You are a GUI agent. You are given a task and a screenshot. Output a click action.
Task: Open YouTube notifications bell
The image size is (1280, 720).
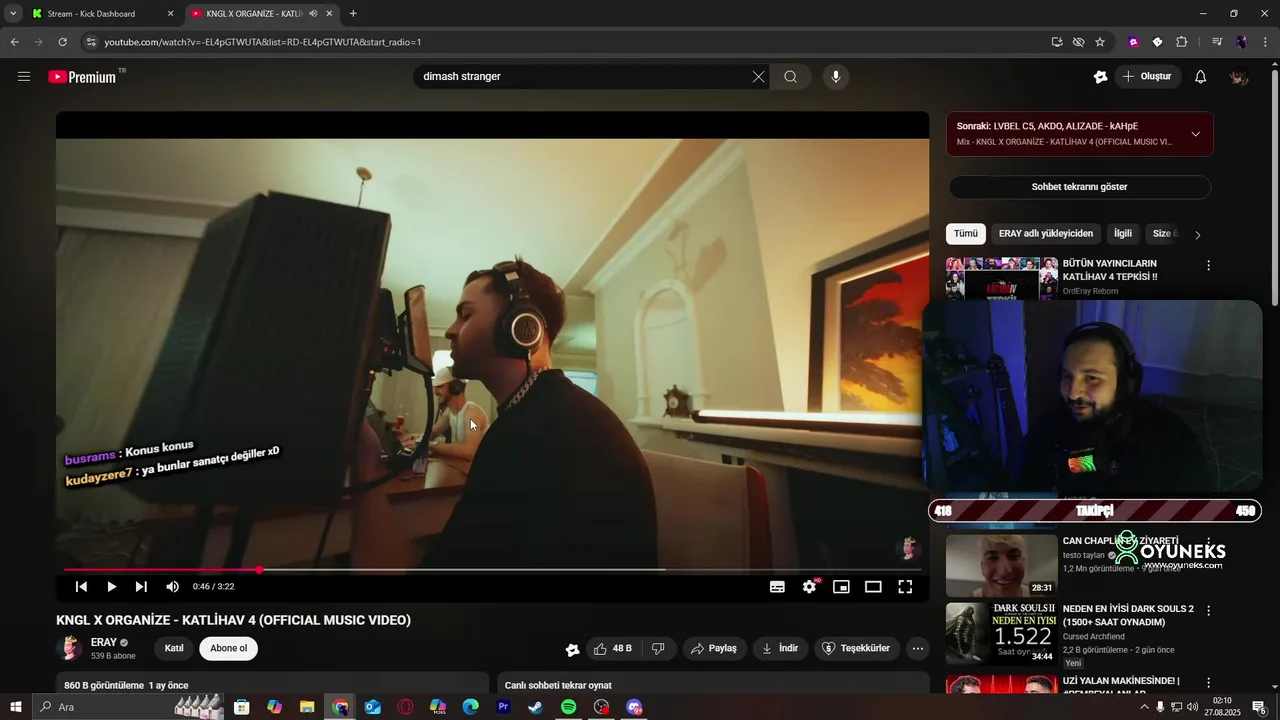1201,77
